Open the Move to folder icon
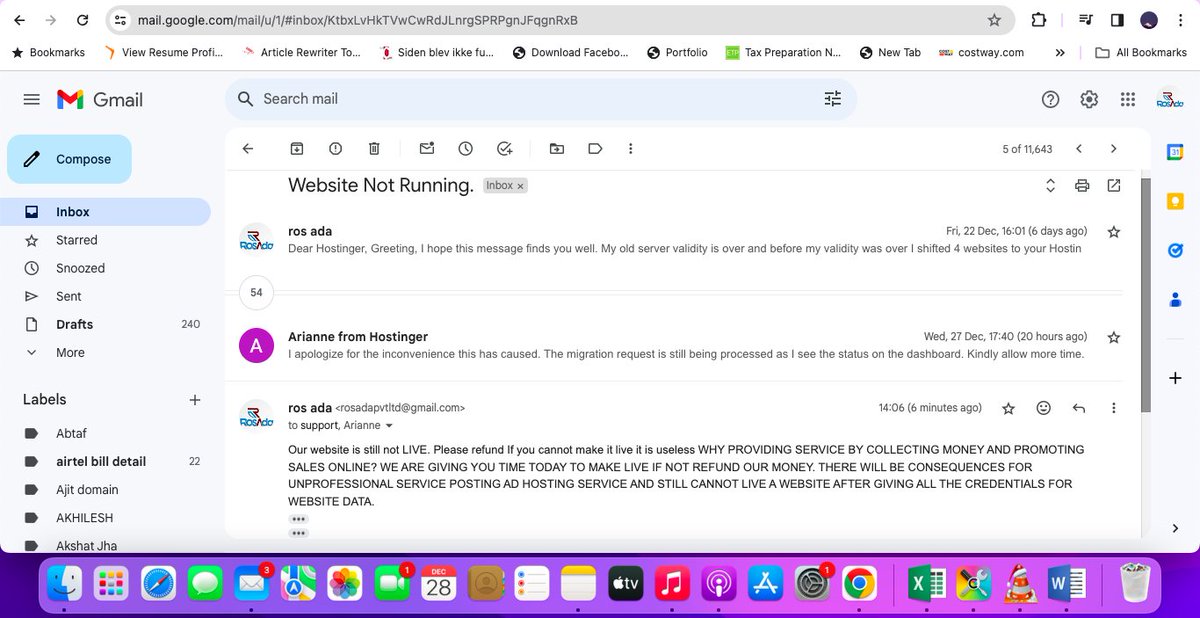1200x618 pixels. 557,149
